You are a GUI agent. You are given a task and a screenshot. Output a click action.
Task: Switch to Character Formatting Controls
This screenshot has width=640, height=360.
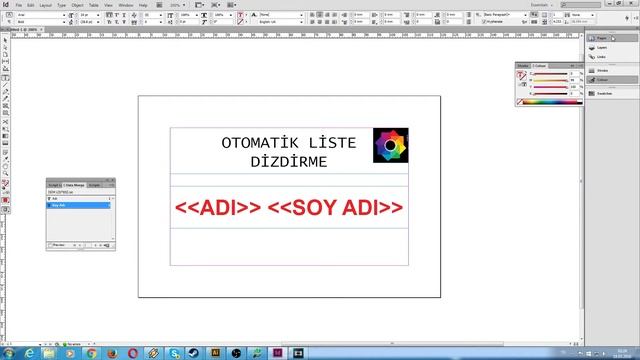pyautogui.click(x=9, y=15)
